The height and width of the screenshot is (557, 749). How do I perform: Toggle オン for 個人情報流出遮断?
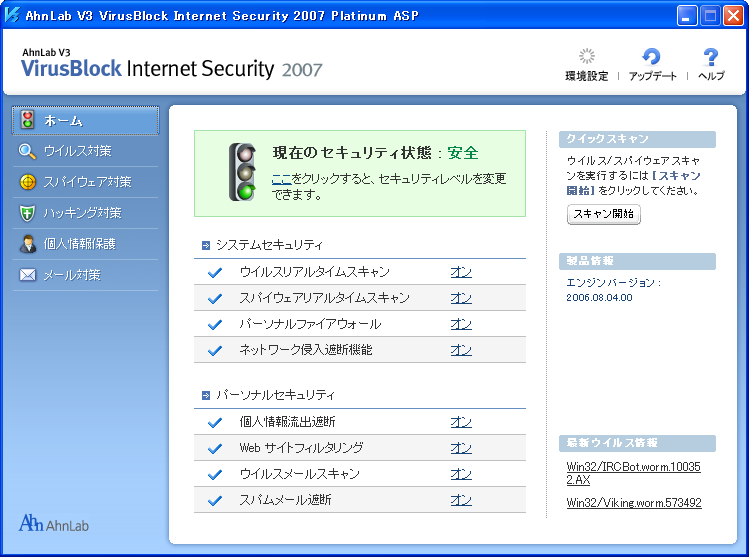pyautogui.click(x=461, y=422)
